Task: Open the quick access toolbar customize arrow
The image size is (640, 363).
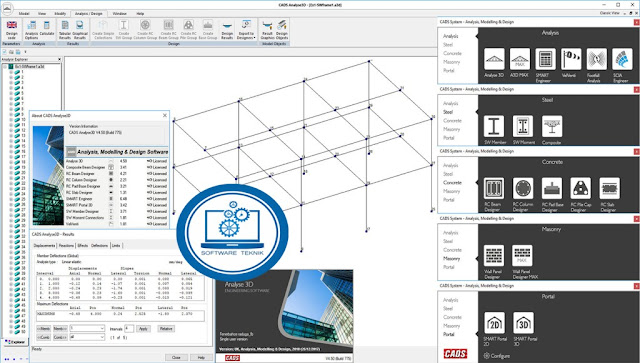Action: [x=25, y=52]
